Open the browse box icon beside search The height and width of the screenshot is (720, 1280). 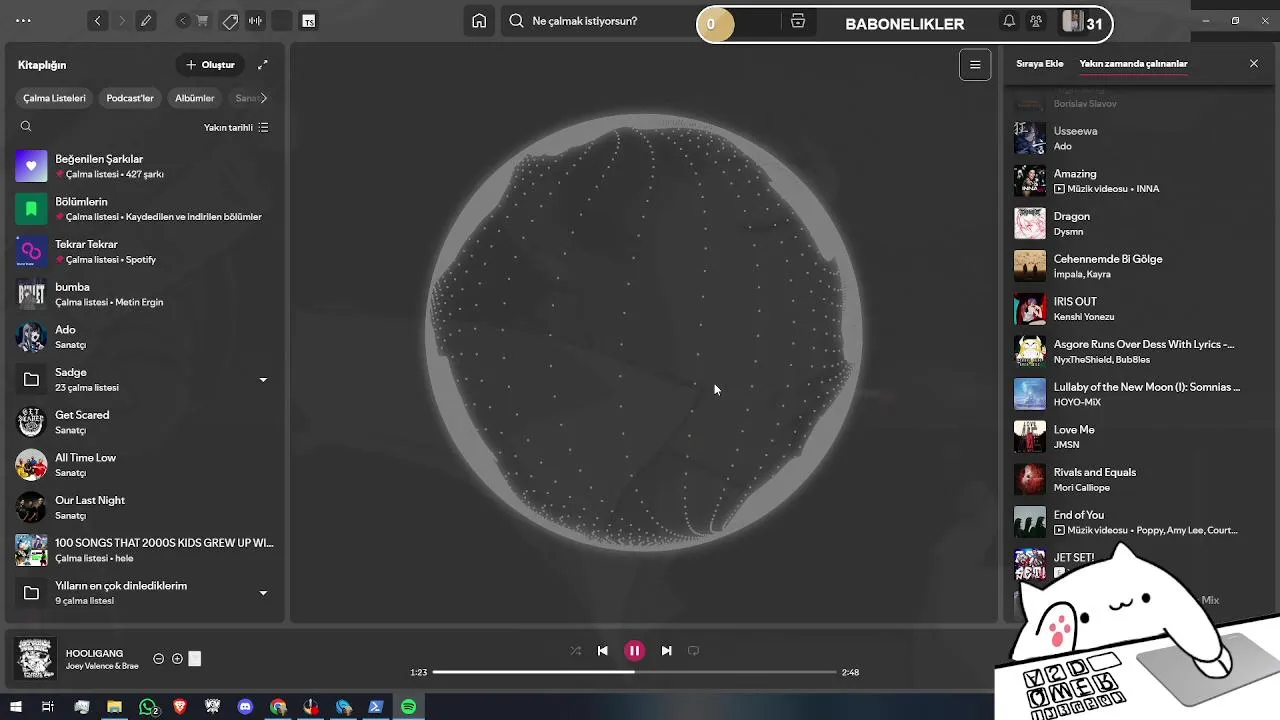[x=798, y=21]
